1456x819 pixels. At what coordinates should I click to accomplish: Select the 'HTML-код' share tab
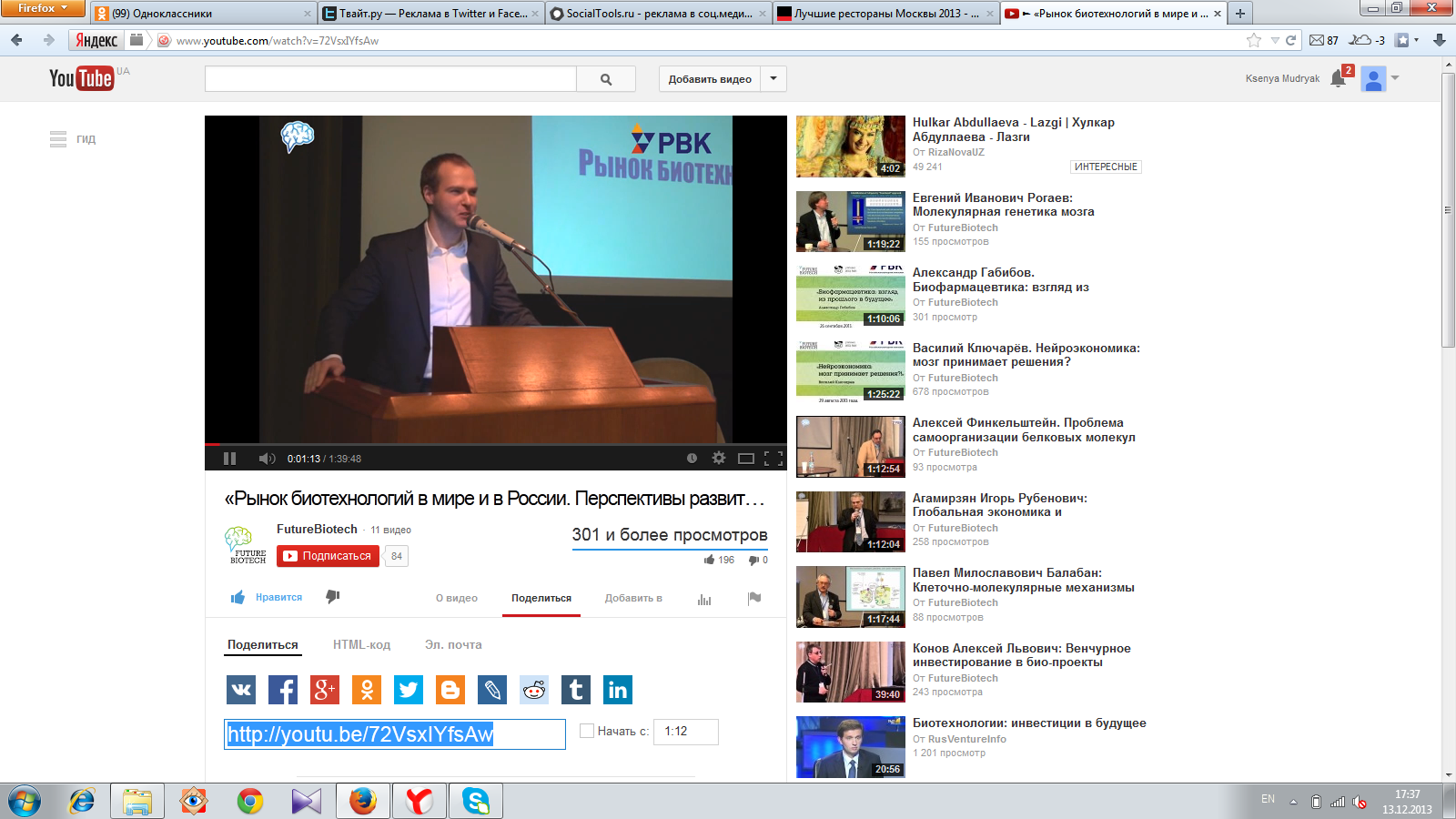[361, 644]
